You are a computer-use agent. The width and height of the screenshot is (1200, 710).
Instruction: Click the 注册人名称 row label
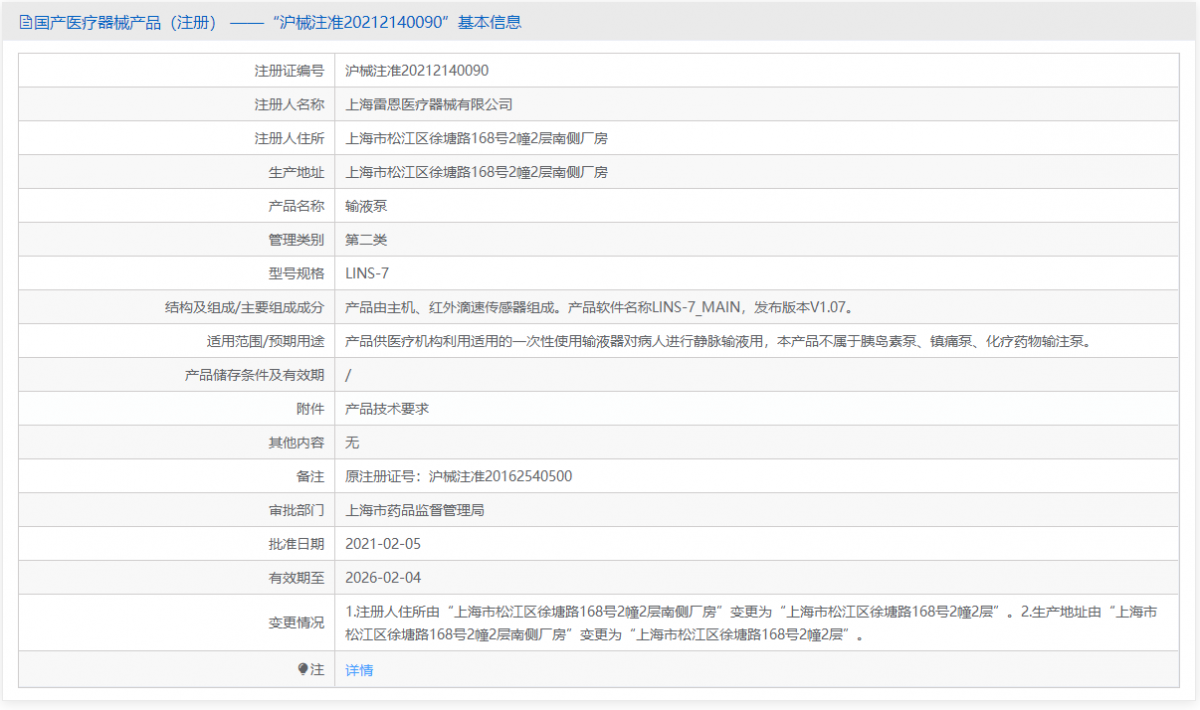click(289, 104)
